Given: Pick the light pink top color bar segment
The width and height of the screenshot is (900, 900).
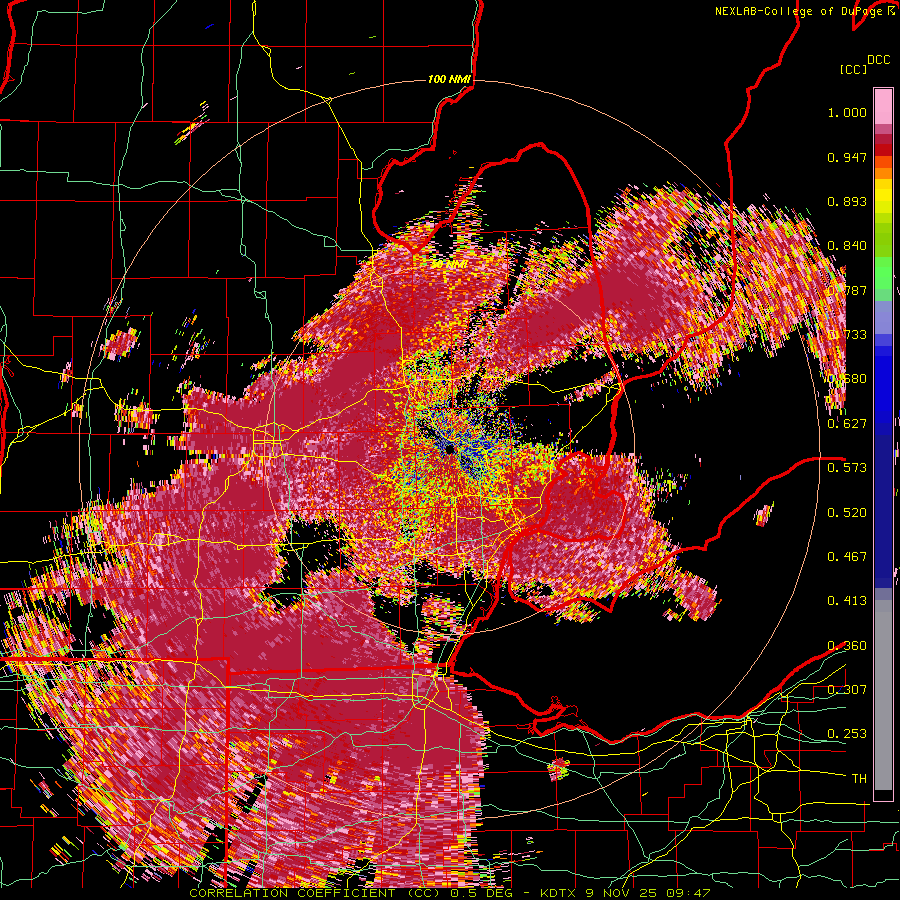Looking at the screenshot, I should click(883, 106).
